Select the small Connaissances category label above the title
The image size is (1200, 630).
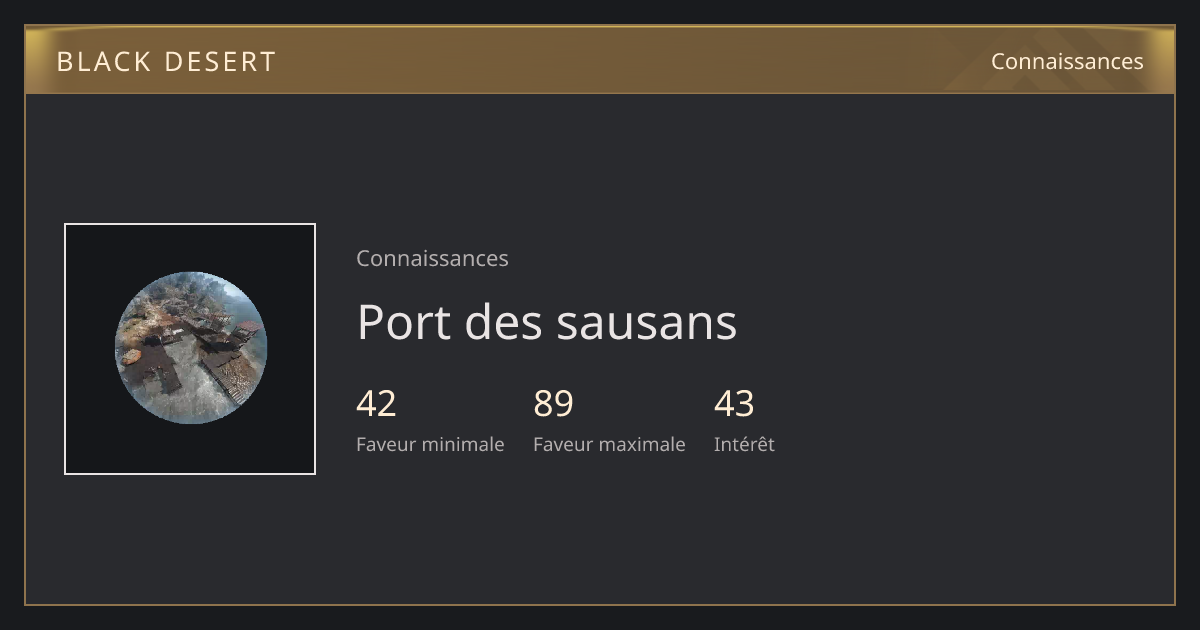point(432,258)
